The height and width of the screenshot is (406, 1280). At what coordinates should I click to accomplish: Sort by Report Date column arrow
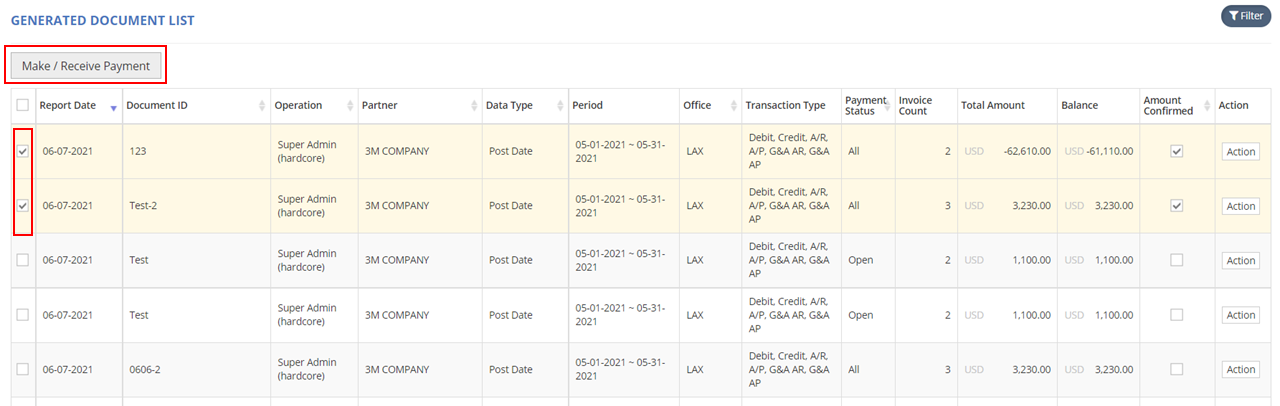click(x=113, y=106)
